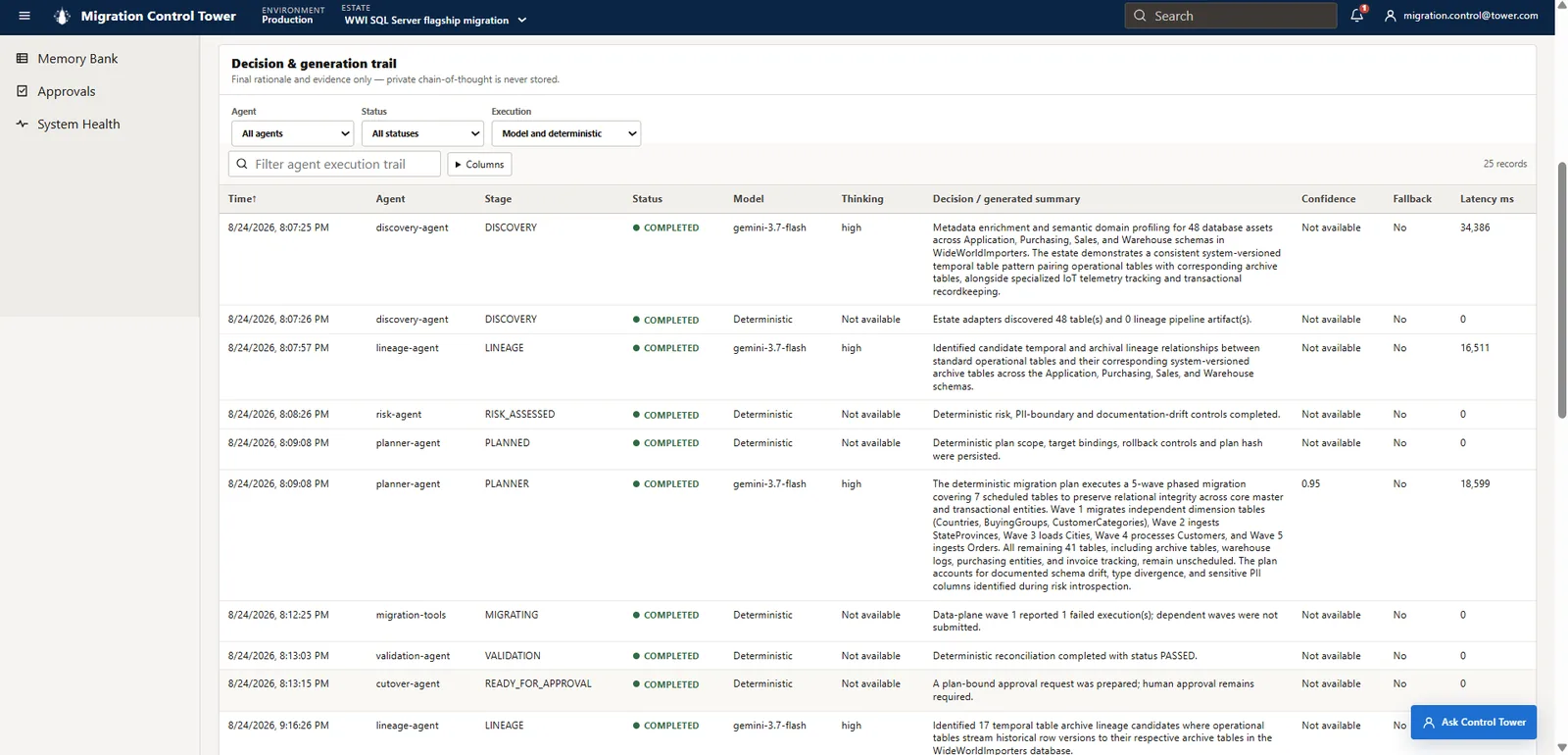The image size is (1568, 755).
Task: Select the 8/24/2026, 8:07:25 PM timestamp
Action: [x=278, y=227]
